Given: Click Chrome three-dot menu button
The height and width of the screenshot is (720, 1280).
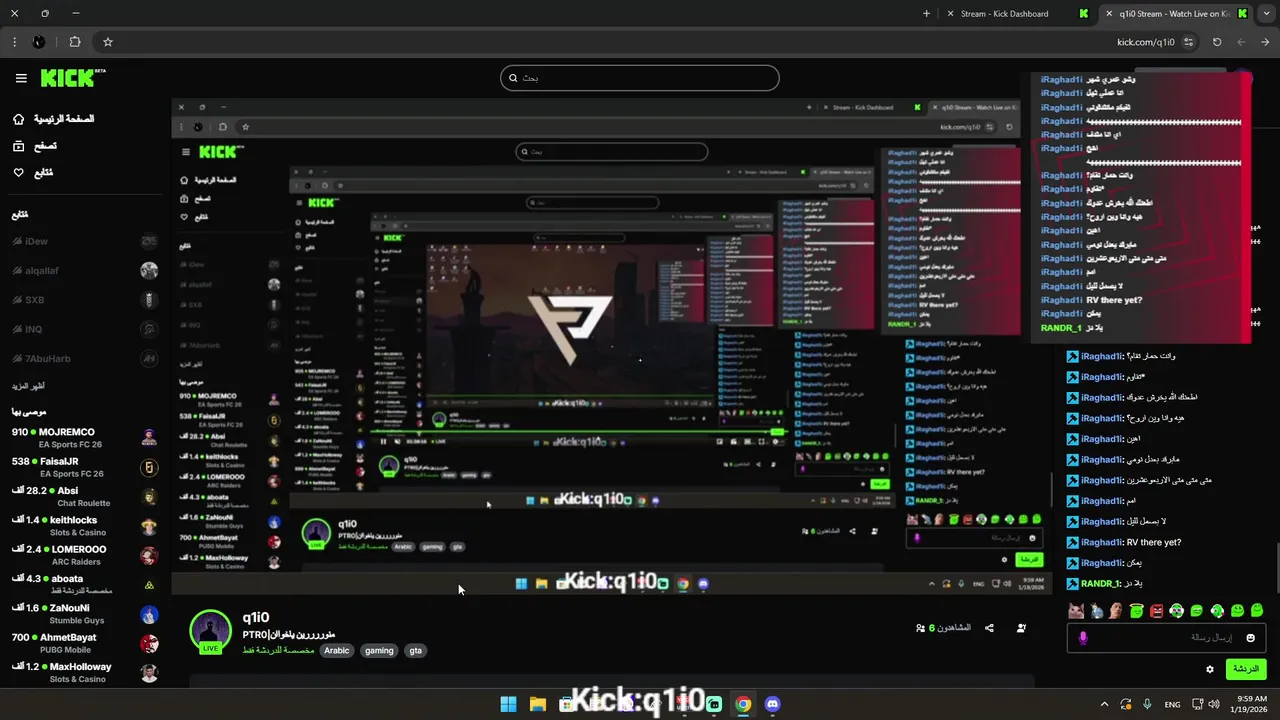Looking at the screenshot, I should pos(14,42).
